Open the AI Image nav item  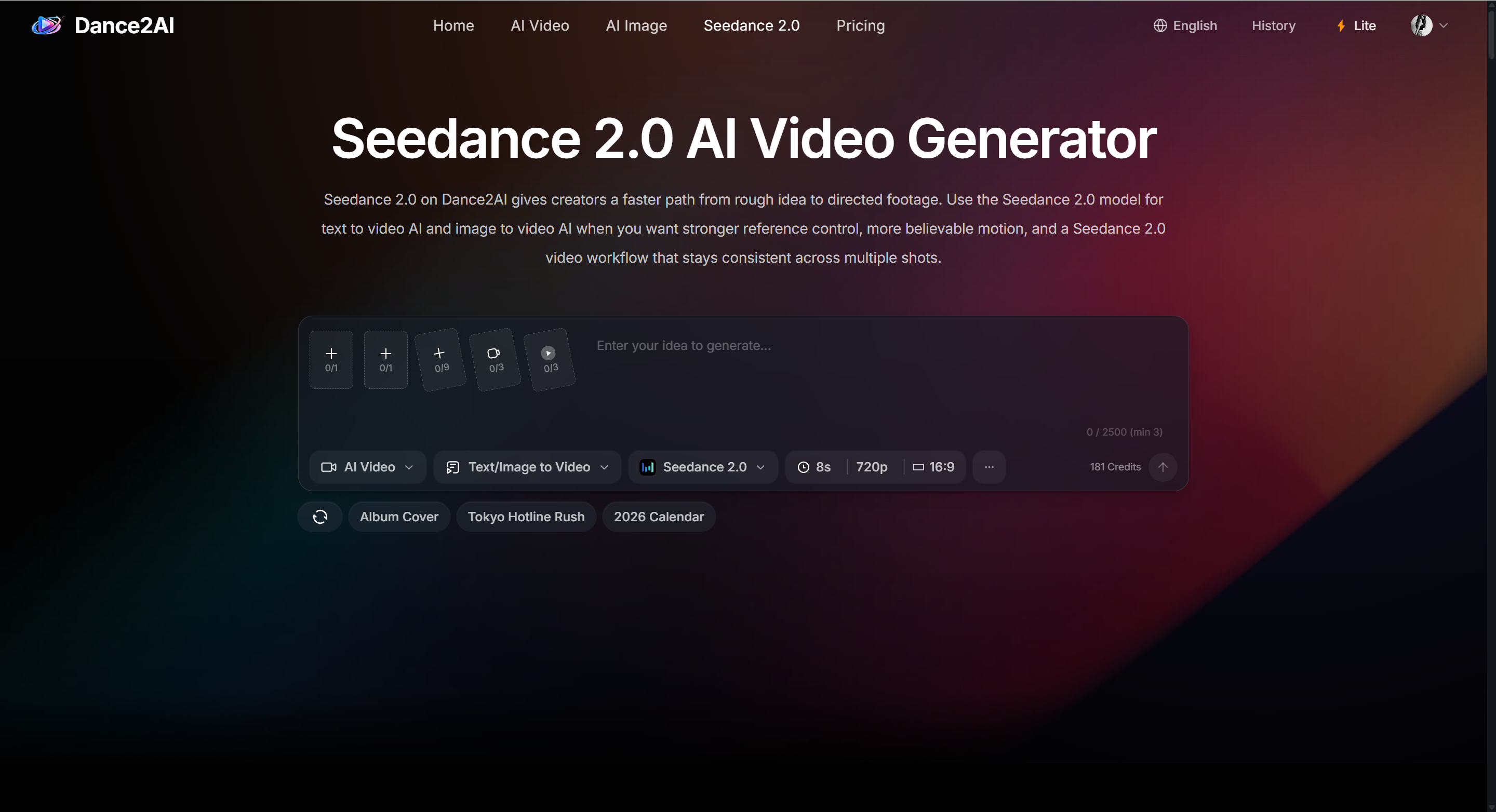tap(636, 25)
